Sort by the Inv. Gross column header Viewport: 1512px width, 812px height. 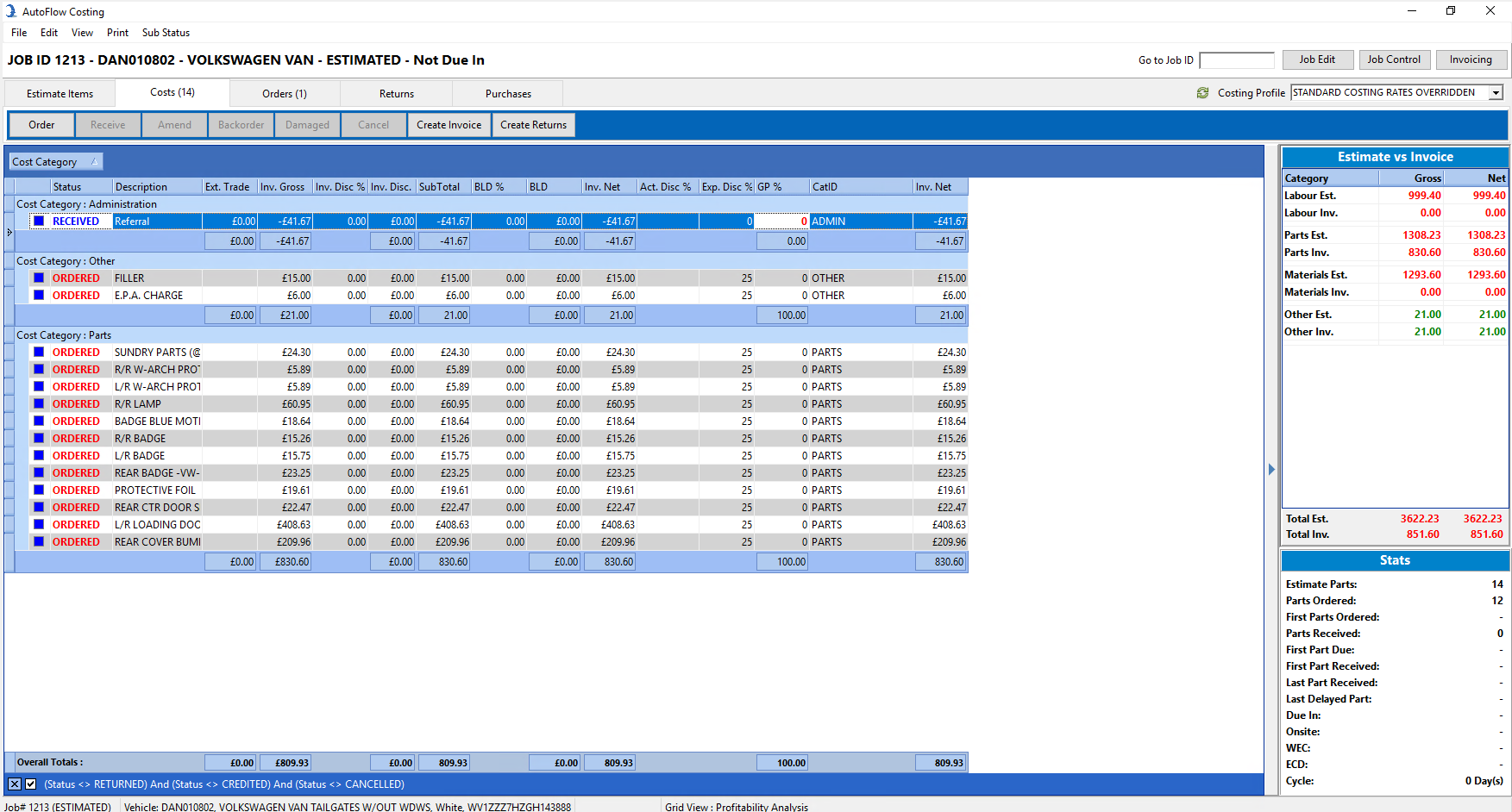tap(285, 187)
